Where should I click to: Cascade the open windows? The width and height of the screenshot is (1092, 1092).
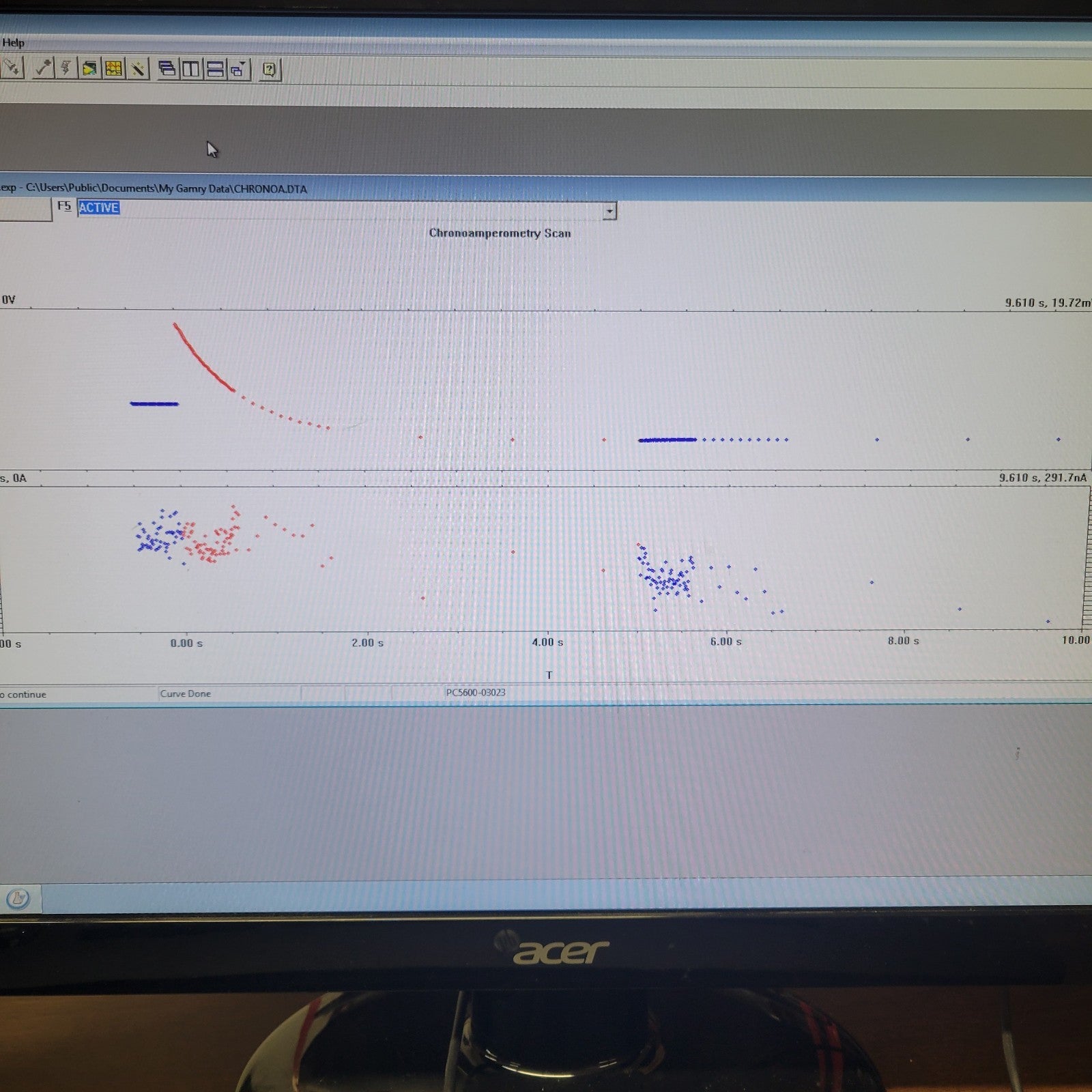[167, 68]
